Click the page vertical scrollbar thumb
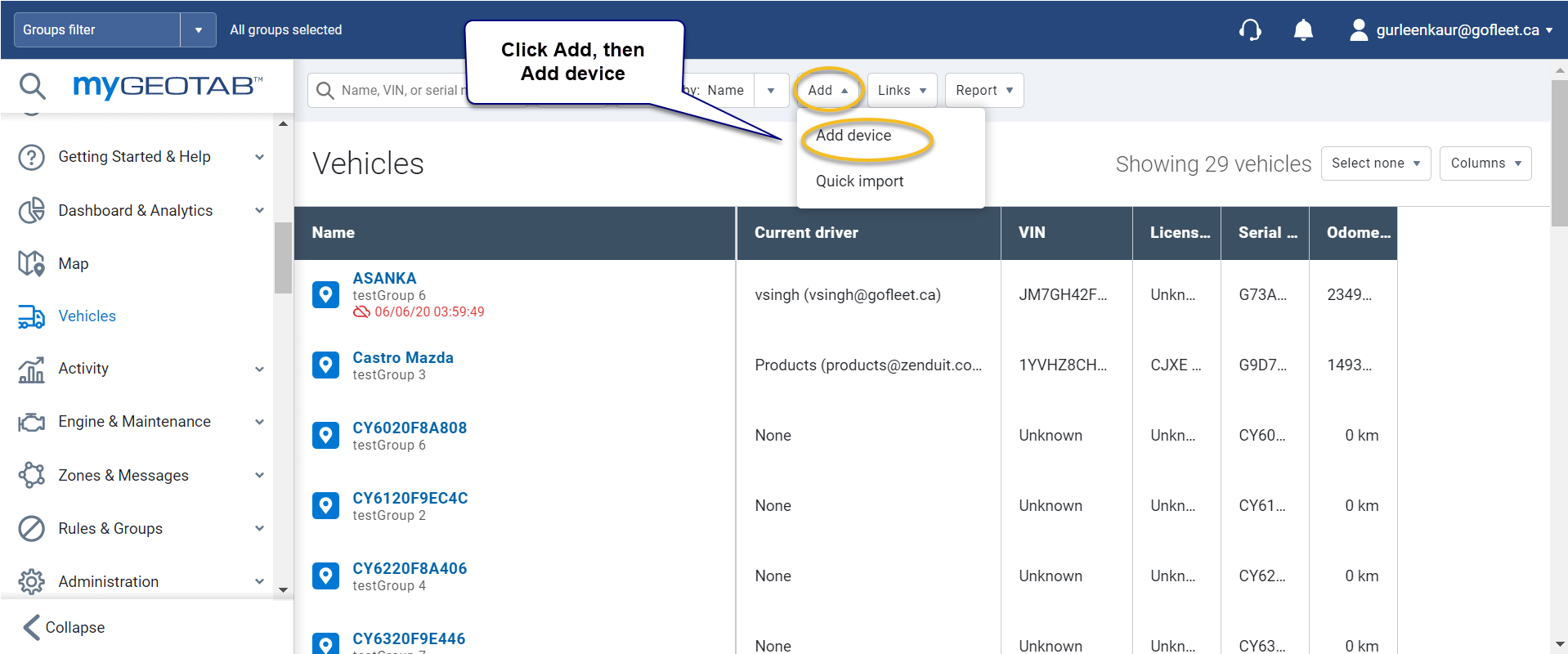The width and height of the screenshot is (1568, 654). click(1559, 153)
